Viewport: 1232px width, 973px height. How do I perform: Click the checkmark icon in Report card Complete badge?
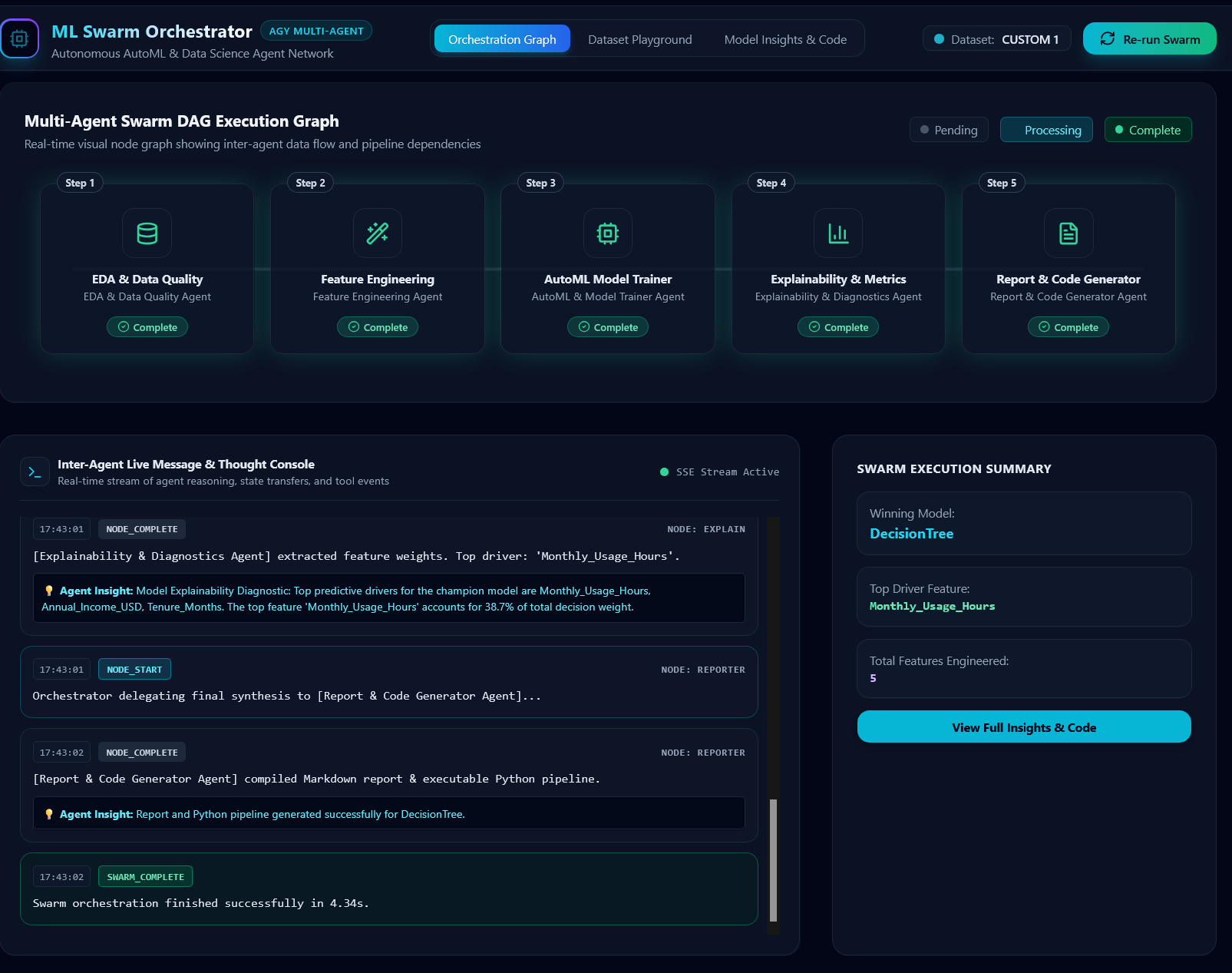(x=1044, y=327)
